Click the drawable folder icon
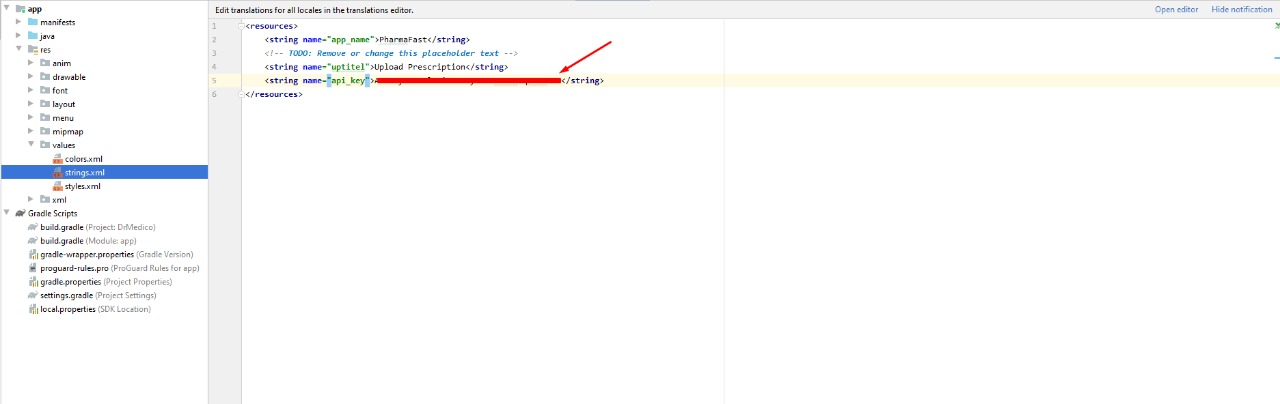The width and height of the screenshot is (1280, 404). click(x=45, y=77)
